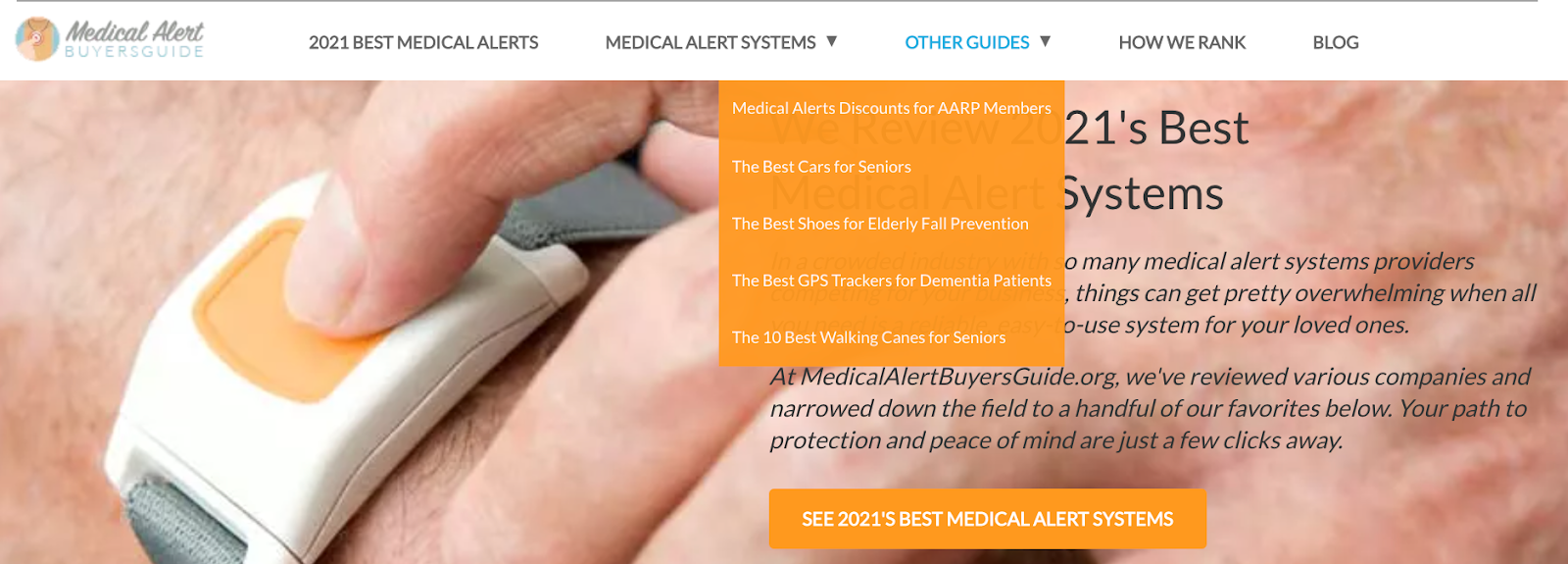The image size is (1568, 564).
Task: Open the 2021 Best Medical Alerts page
Action: coord(423,42)
